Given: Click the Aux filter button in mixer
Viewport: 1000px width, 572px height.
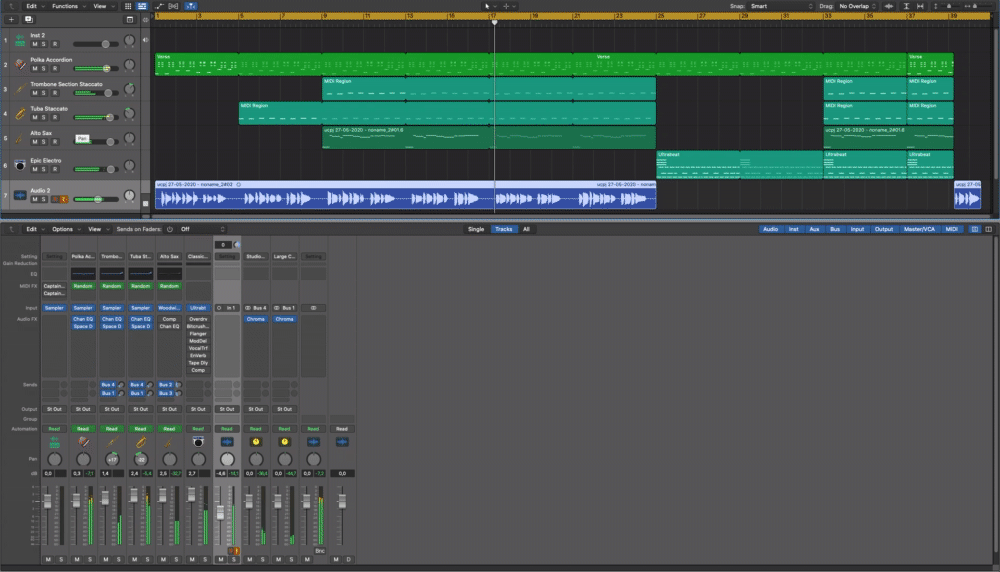Looking at the screenshot, I should 815,229.
